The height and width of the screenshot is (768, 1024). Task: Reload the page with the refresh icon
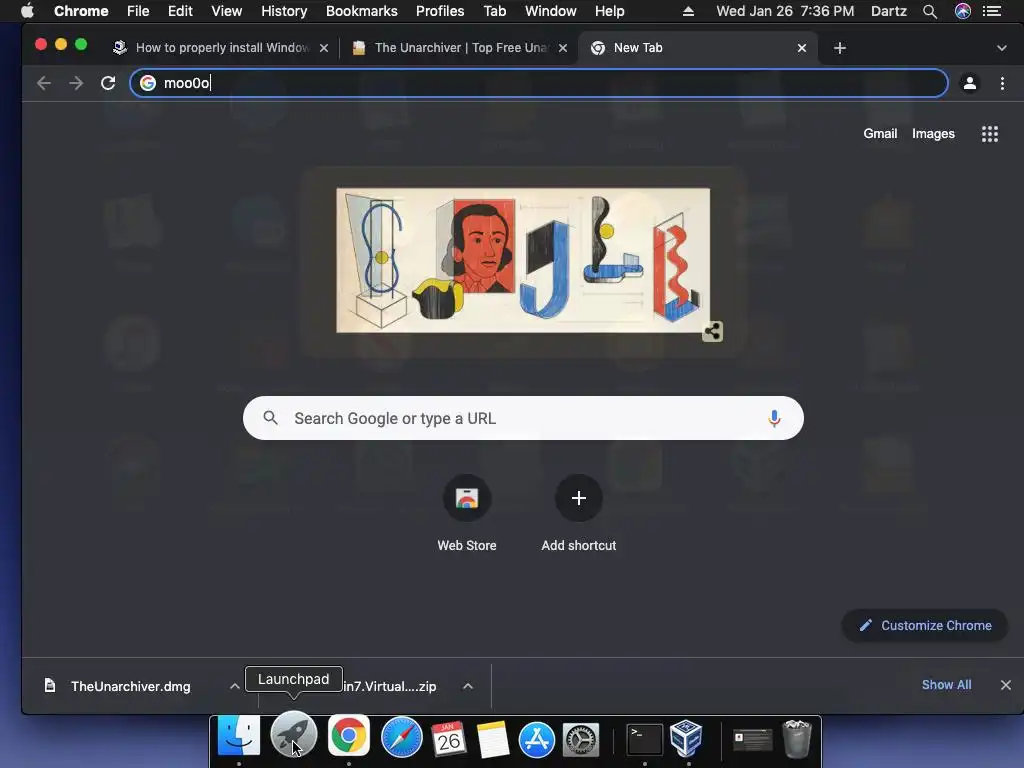[108, 83]
